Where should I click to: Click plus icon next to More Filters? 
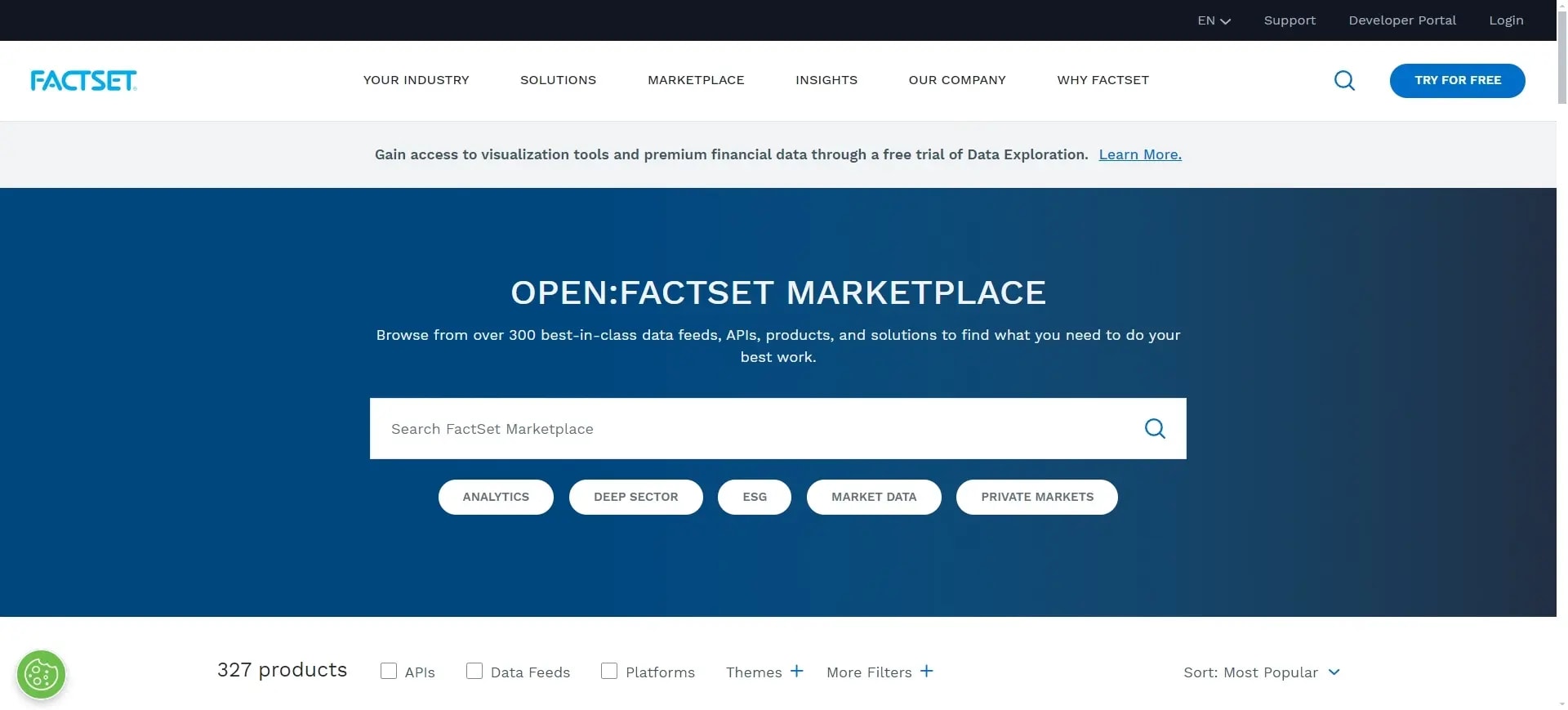(x=927, y=671)
